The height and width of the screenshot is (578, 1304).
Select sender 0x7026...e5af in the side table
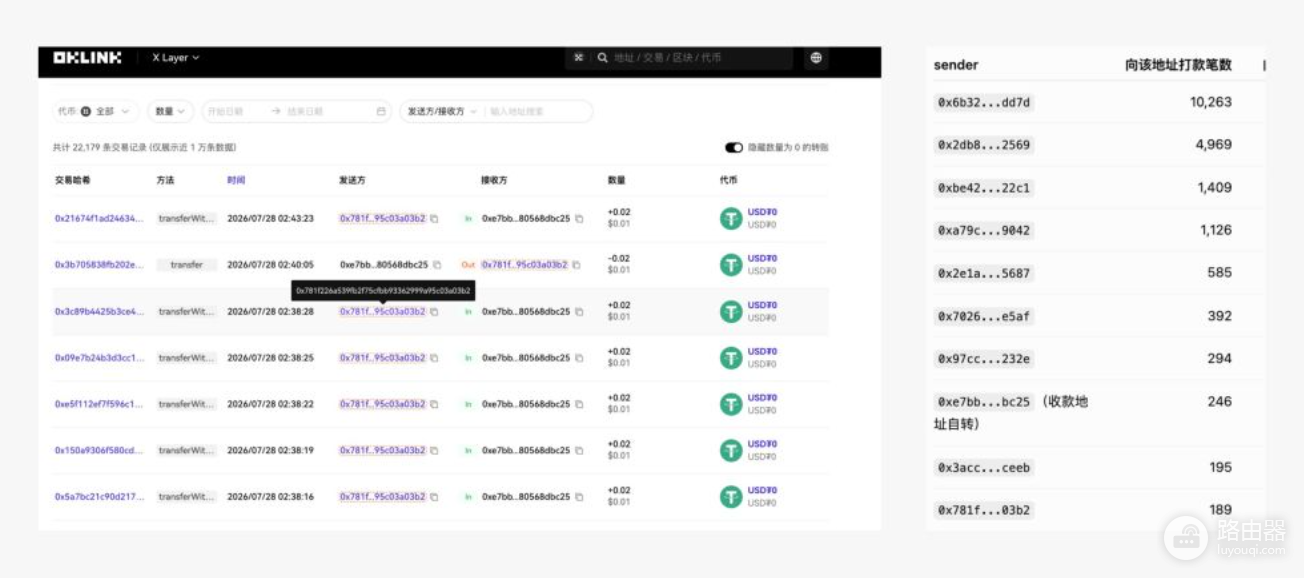click(x=984, y=316)
